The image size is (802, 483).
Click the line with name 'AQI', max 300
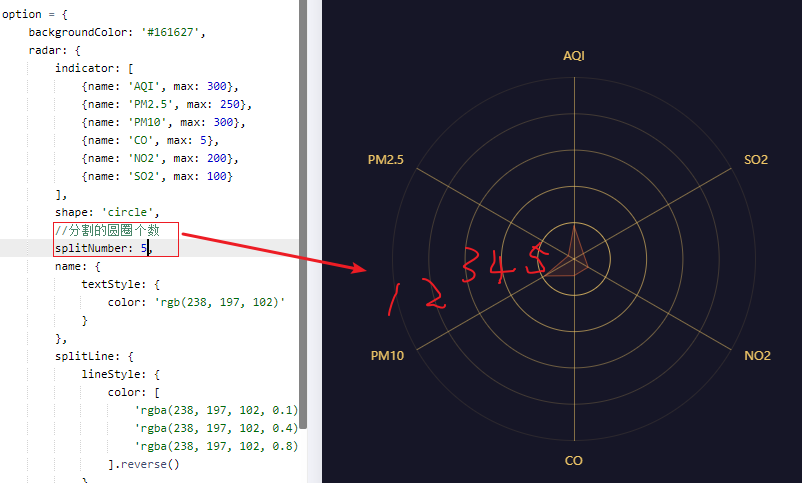point(160,86)
